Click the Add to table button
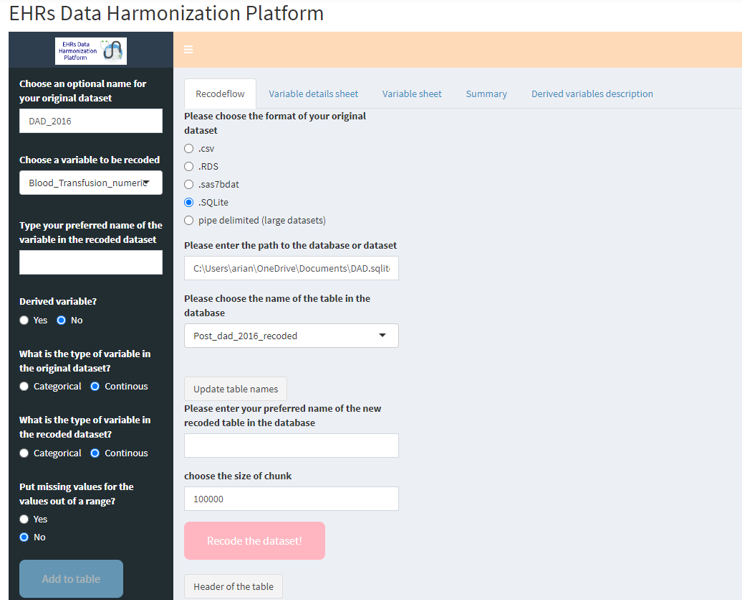The width and height of the screenshot is (742, 604). (71, 579)
